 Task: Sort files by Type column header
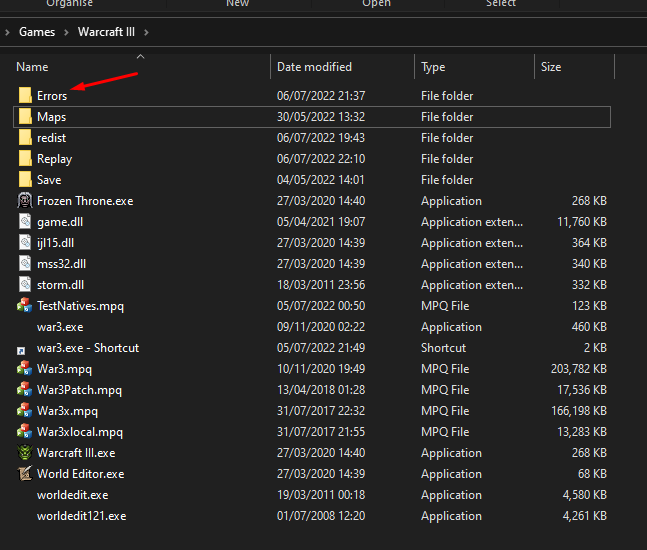tap(433, 67)
